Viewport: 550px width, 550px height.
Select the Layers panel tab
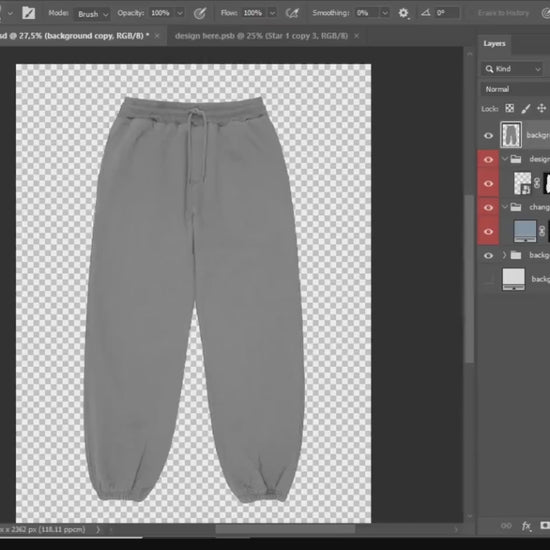click(494, 44)
